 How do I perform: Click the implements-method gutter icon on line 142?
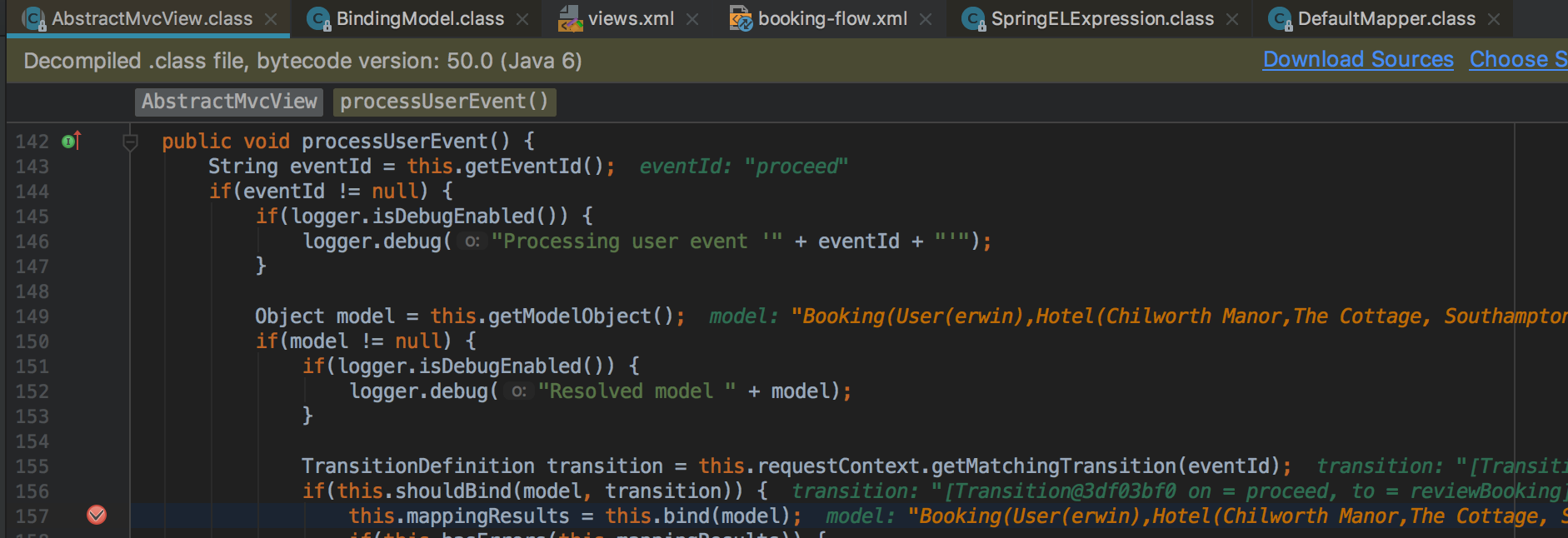tap(72, 141)
